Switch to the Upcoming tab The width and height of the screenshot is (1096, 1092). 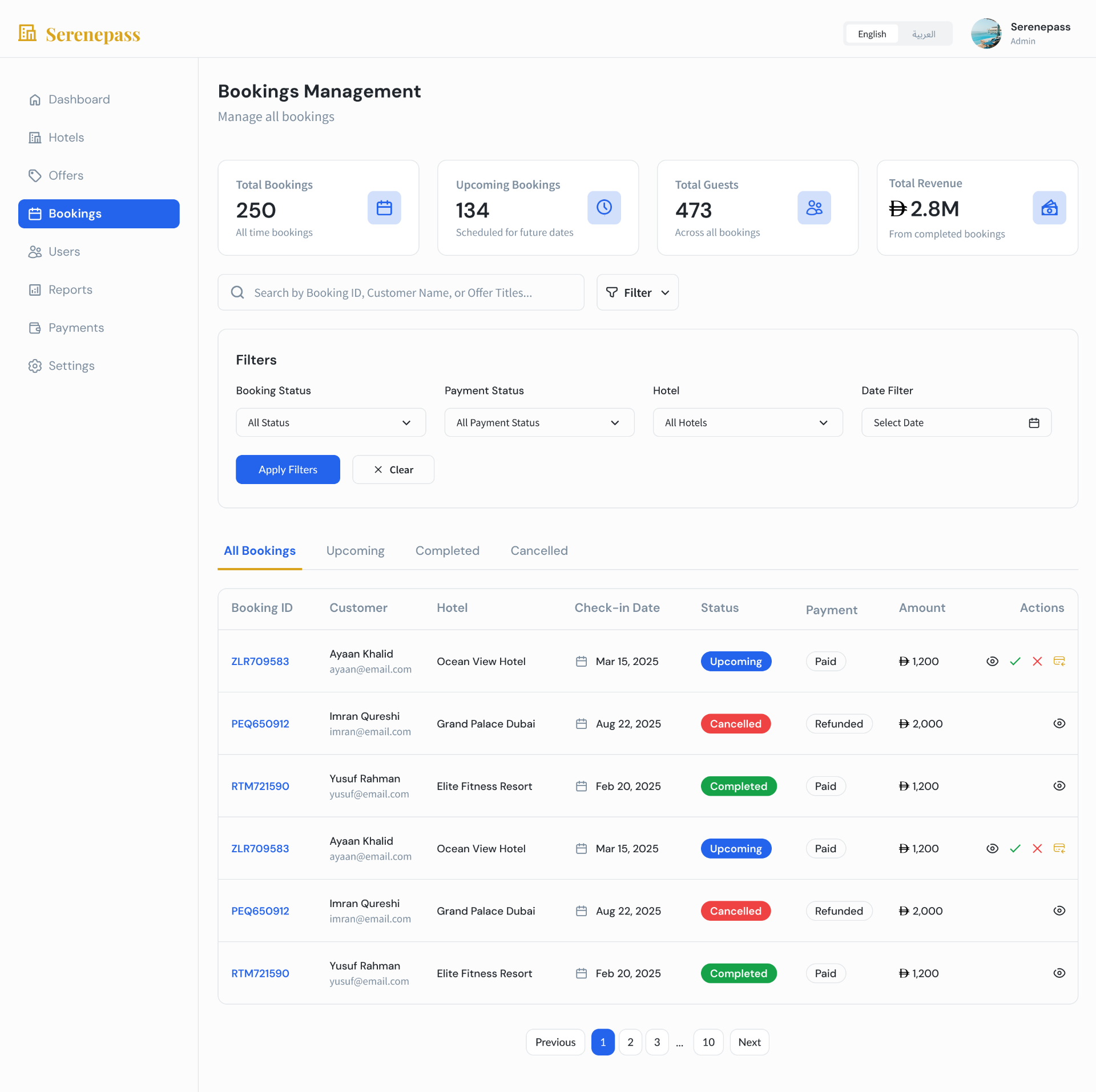click(x=355, y=551)
